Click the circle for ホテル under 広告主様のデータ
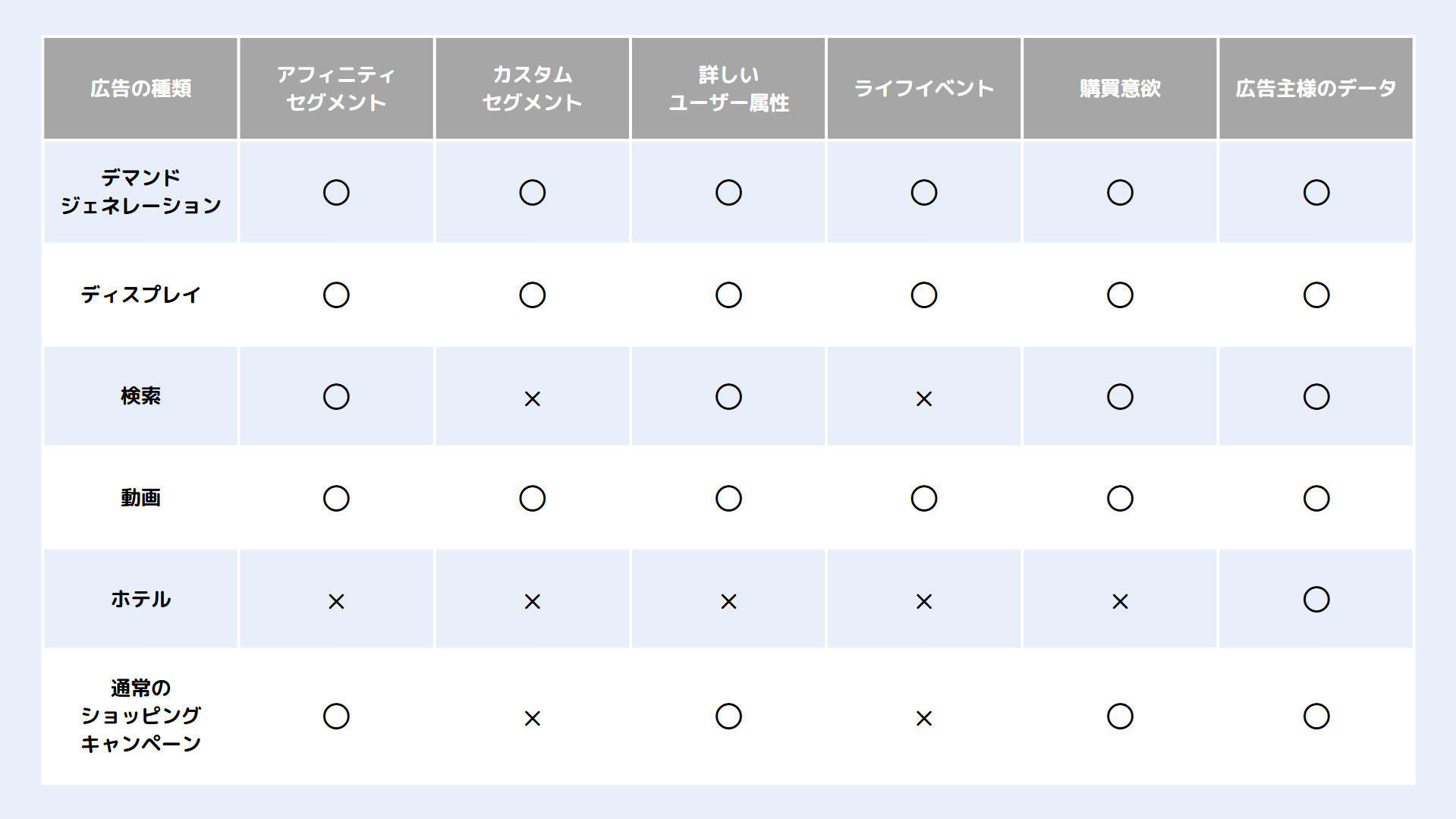The image size is (1456, 819). coord(1316,600)
